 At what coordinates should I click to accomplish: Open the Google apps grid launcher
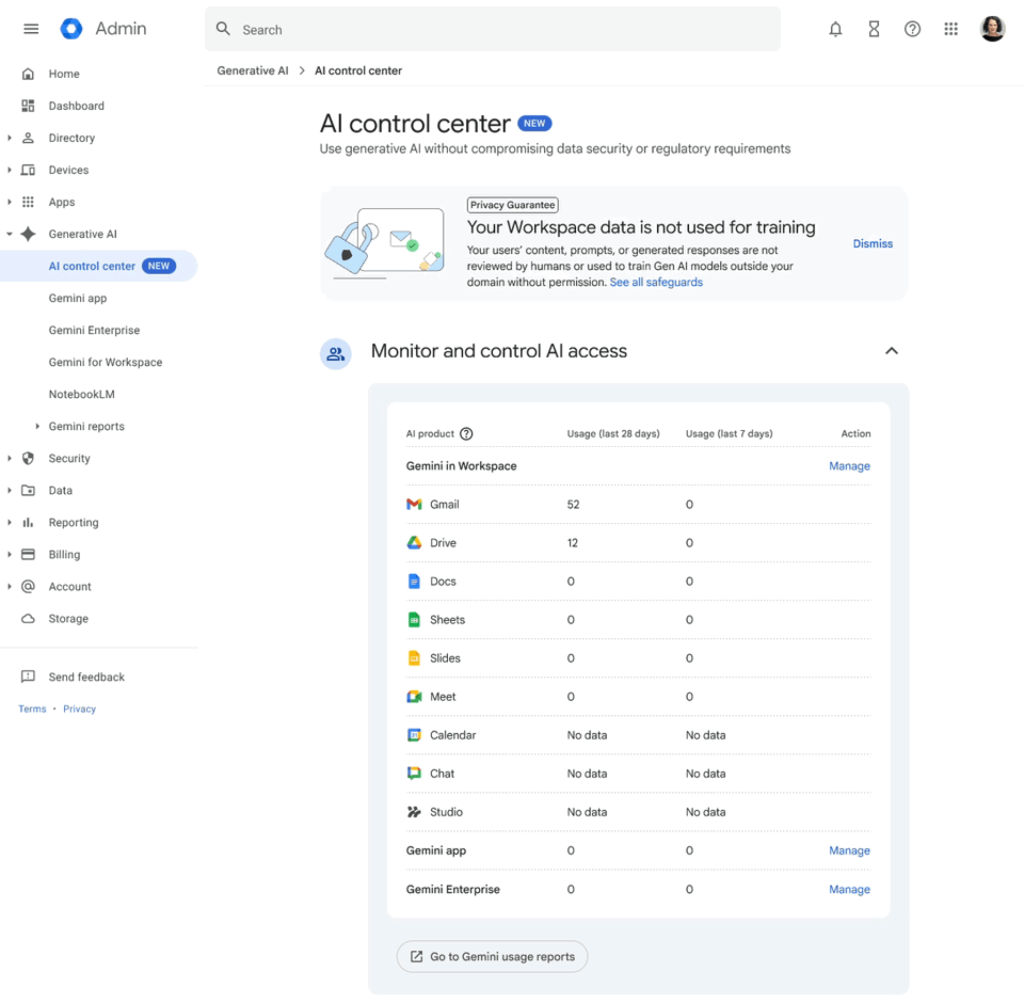click(x=951, y=29)
